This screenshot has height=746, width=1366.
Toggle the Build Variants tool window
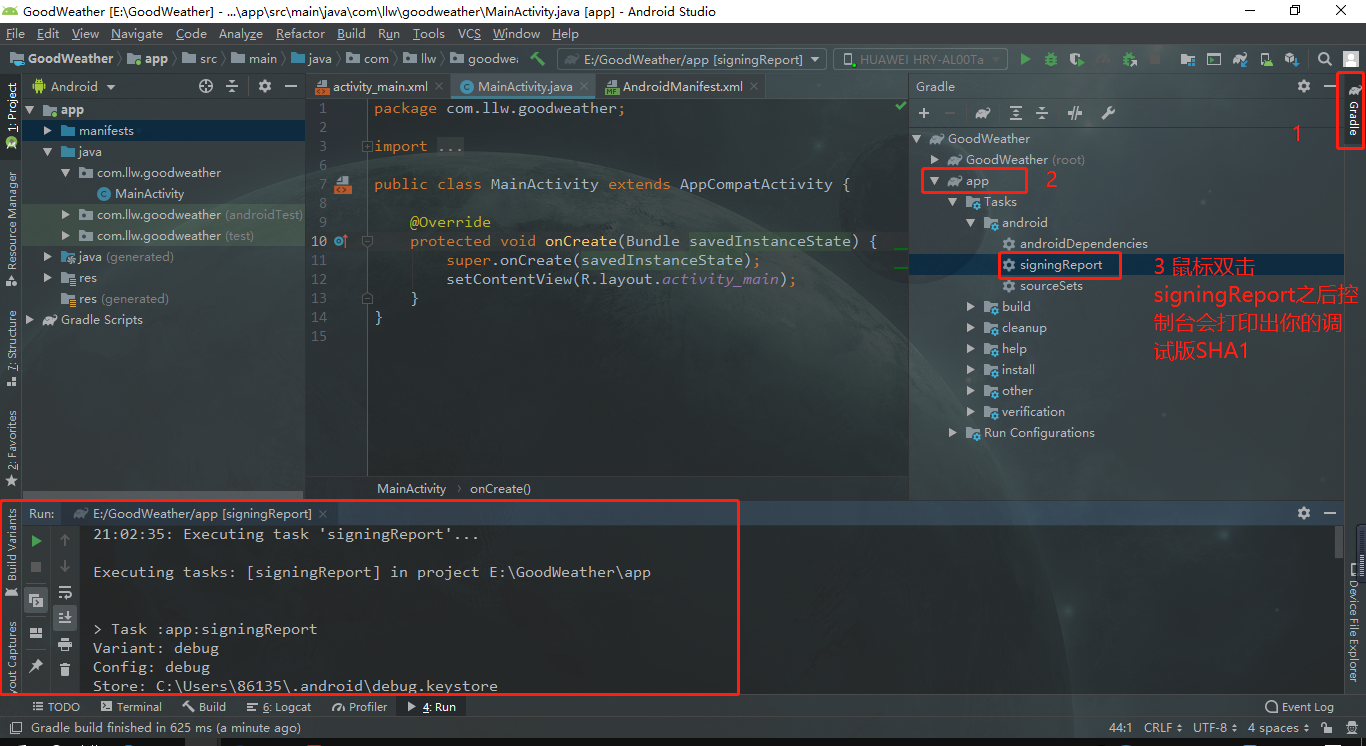12,552
